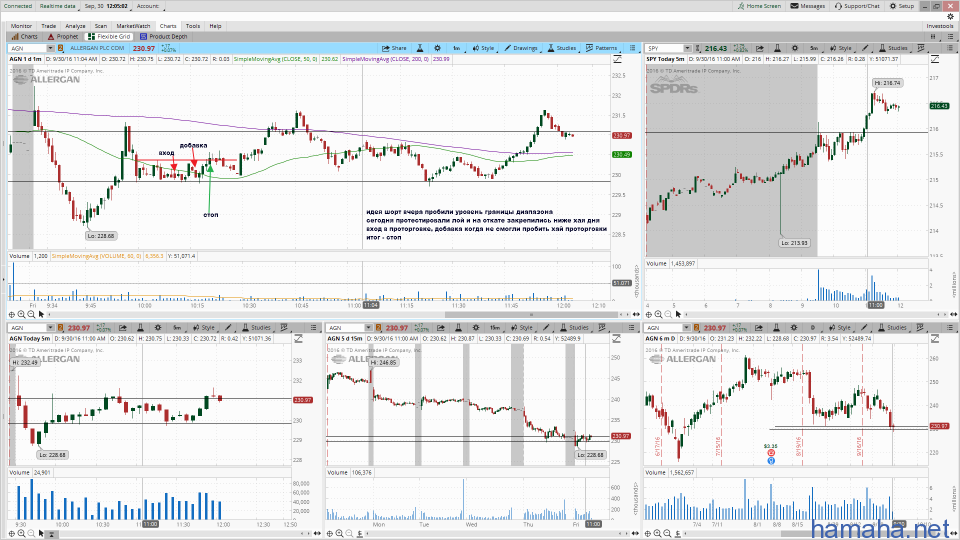Viewport: 960px width, 540px height.
Task: Share the main AGN chart
Action: point(395,48)
